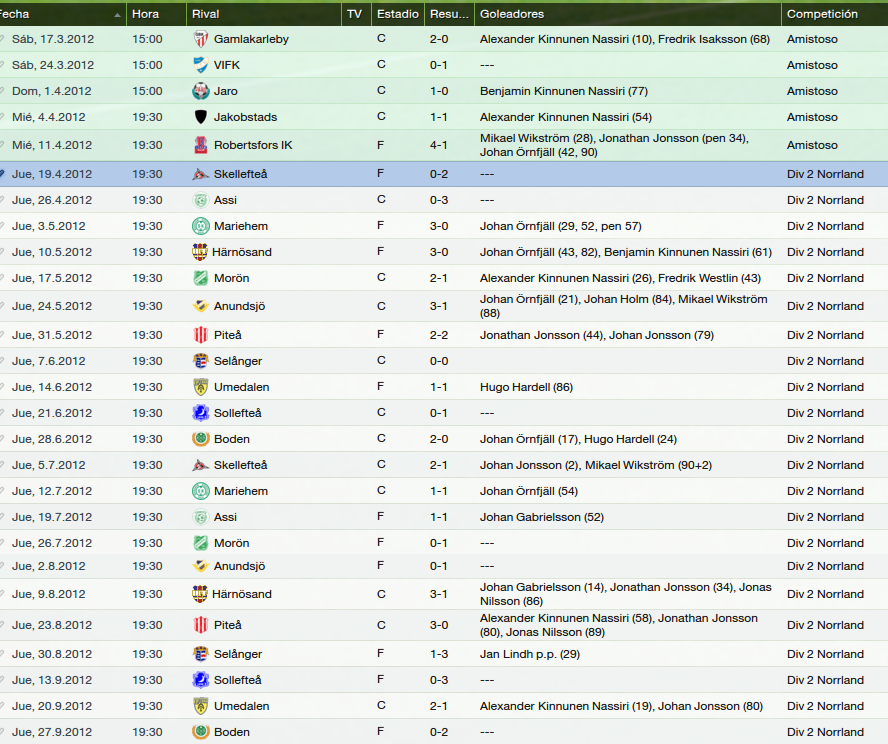Click Piteå crest in 31.5.2012 row
This screenshot has width=888, height=744.
pos(200,335)
